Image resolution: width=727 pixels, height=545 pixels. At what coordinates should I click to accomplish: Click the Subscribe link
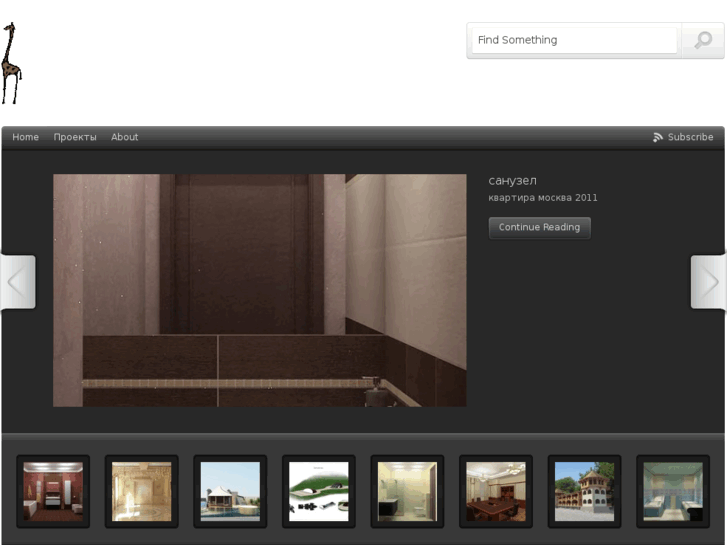click(x=690, y=137)
